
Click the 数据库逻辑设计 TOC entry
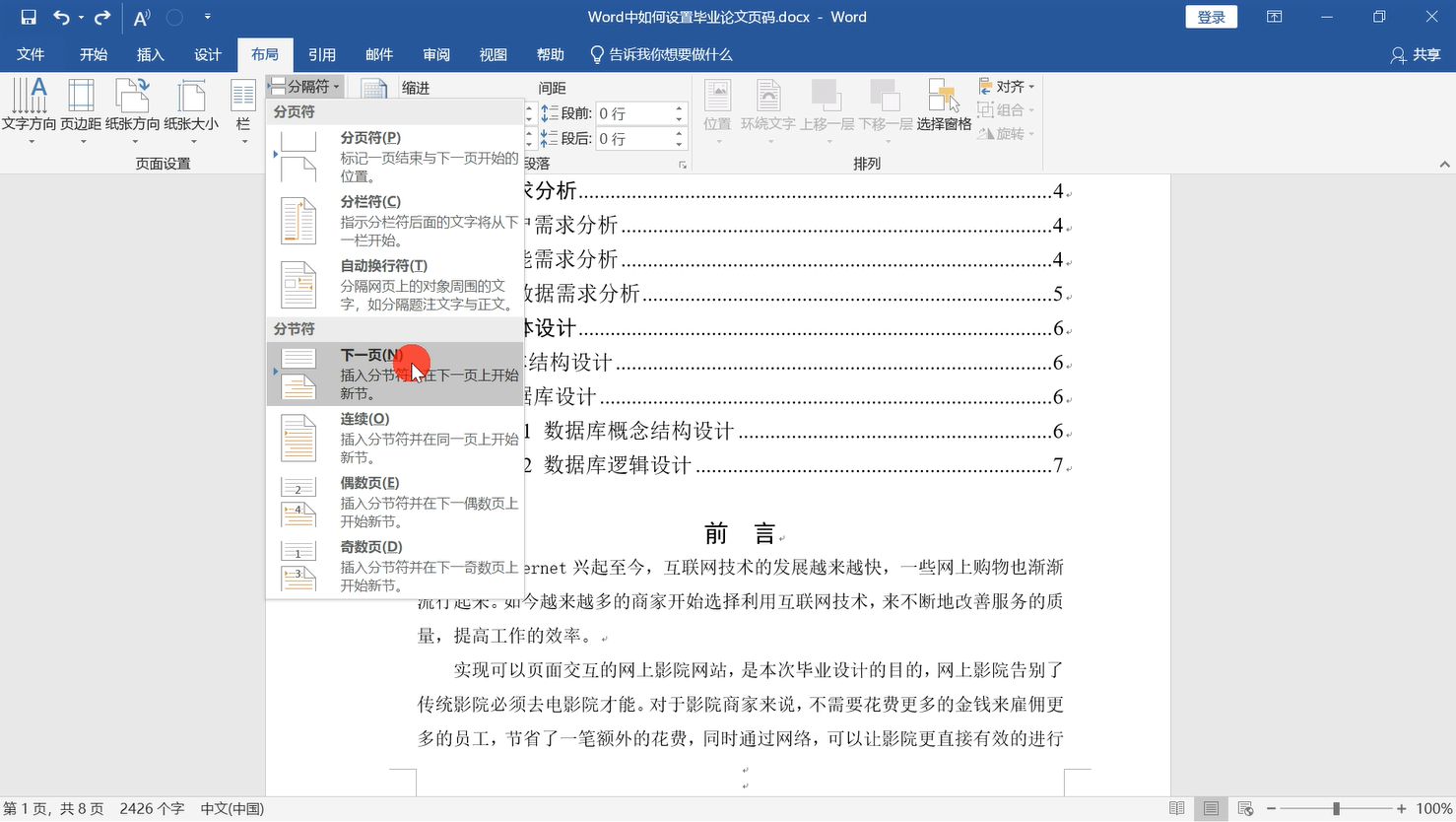click(x=618, y=465)
